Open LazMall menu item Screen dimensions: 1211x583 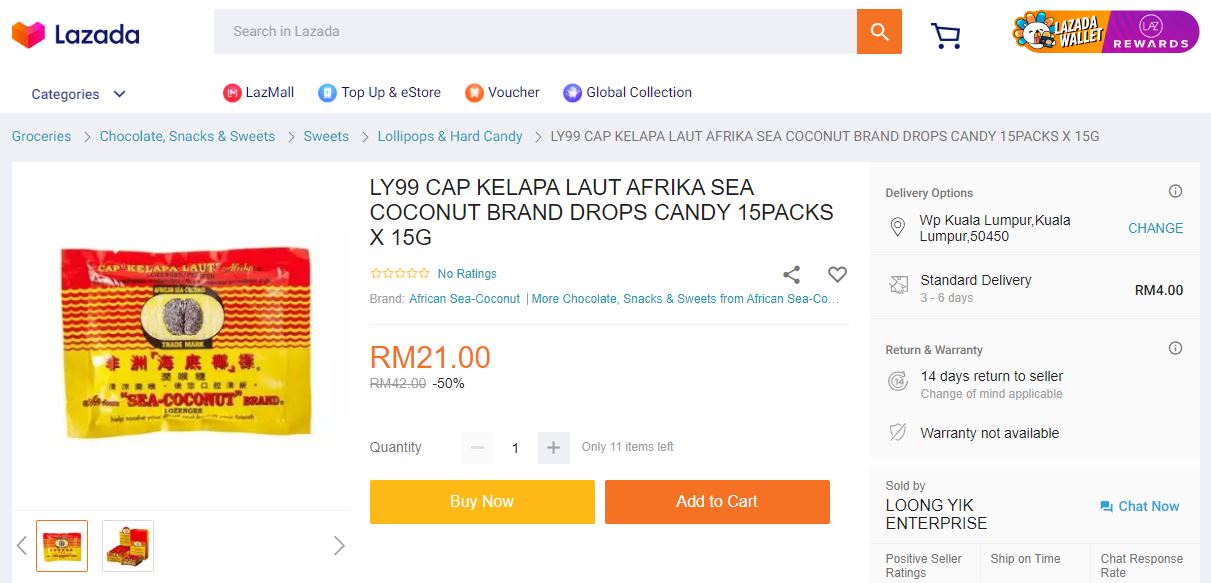pos(258,93)
